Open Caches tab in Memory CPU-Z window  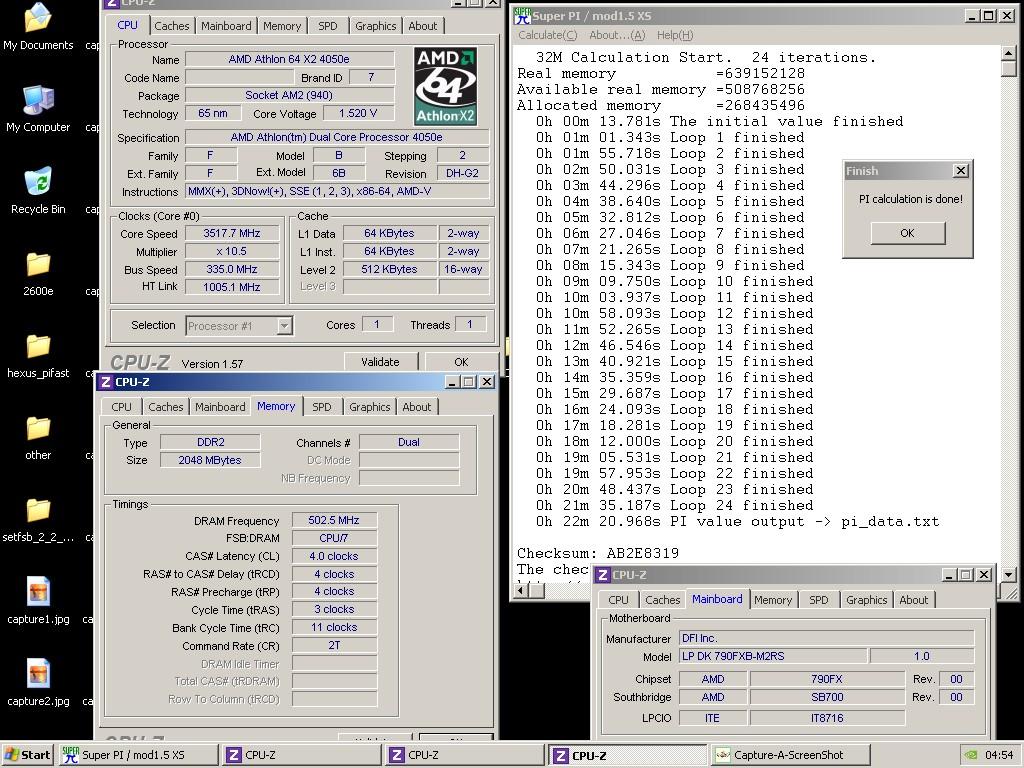166,407
